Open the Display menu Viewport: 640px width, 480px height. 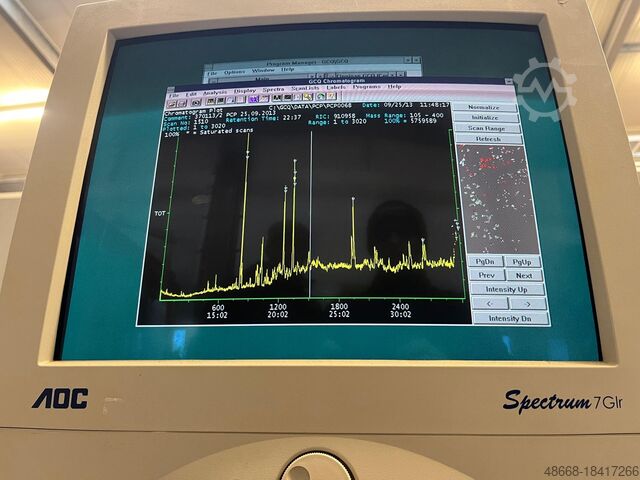point(245,91)
